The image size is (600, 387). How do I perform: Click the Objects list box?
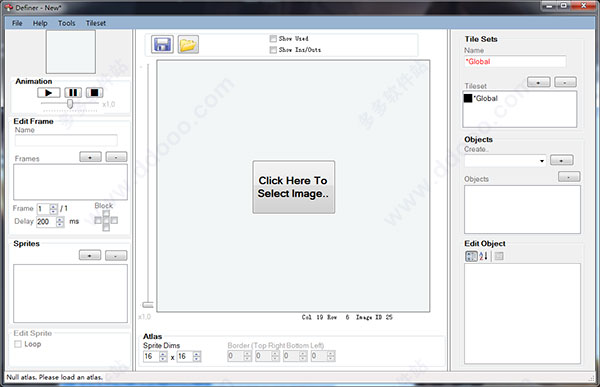coord(522,209)
